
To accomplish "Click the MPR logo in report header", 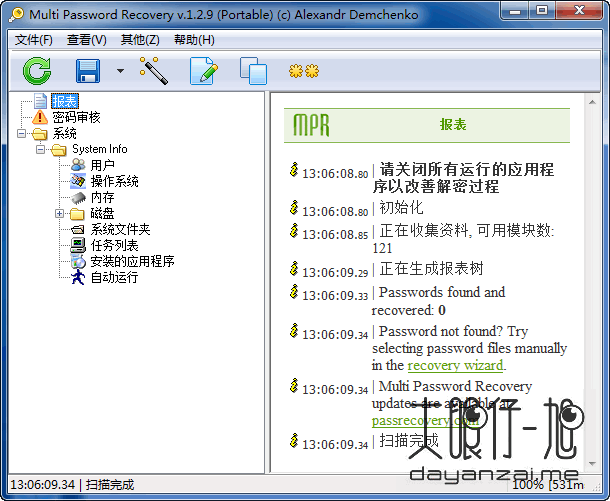I will point(311,125).
